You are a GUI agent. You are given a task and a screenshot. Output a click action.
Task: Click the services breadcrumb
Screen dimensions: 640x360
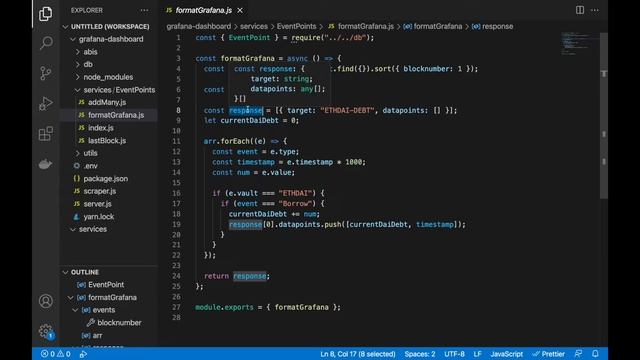click(254, 27)
